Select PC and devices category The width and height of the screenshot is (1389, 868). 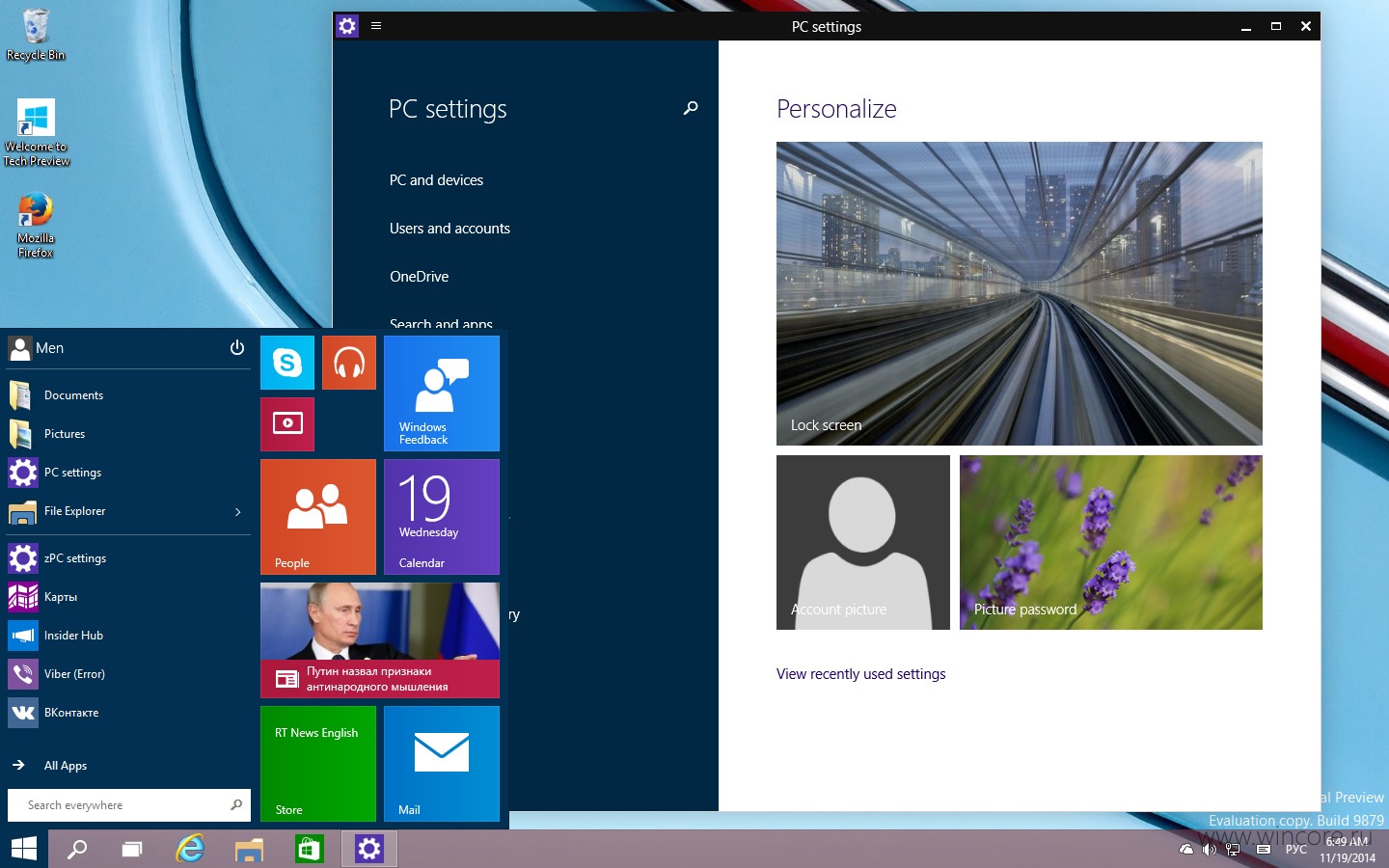(x=436, y=180)
